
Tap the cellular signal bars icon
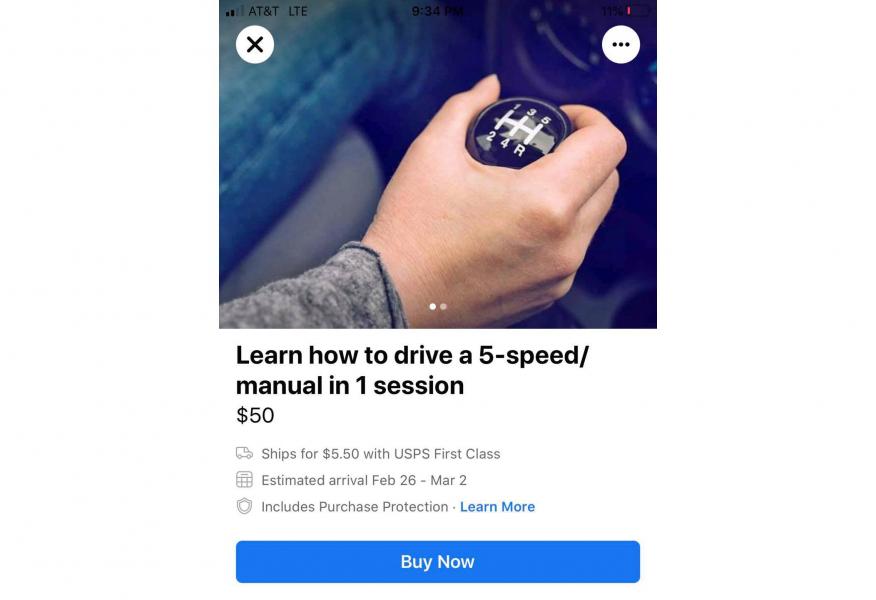pyautogui.click(x=235, y=11)
